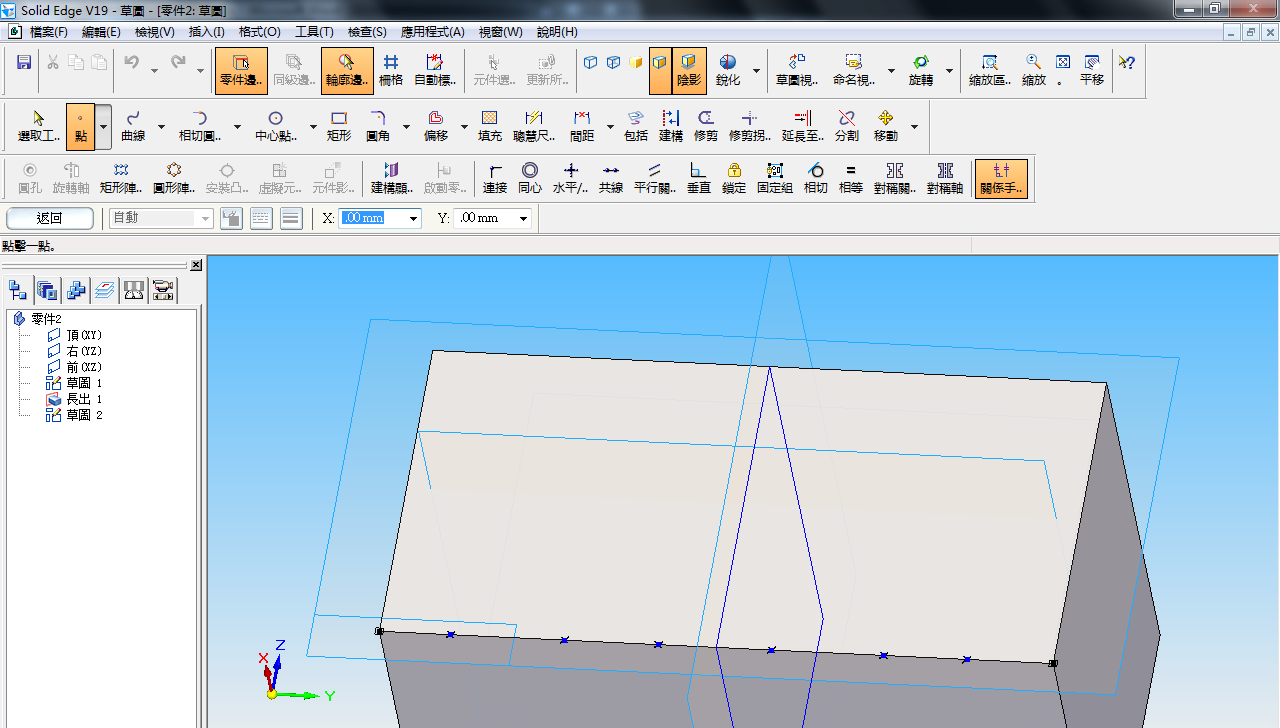Open the 視窗(W) menu

[500, 32]
